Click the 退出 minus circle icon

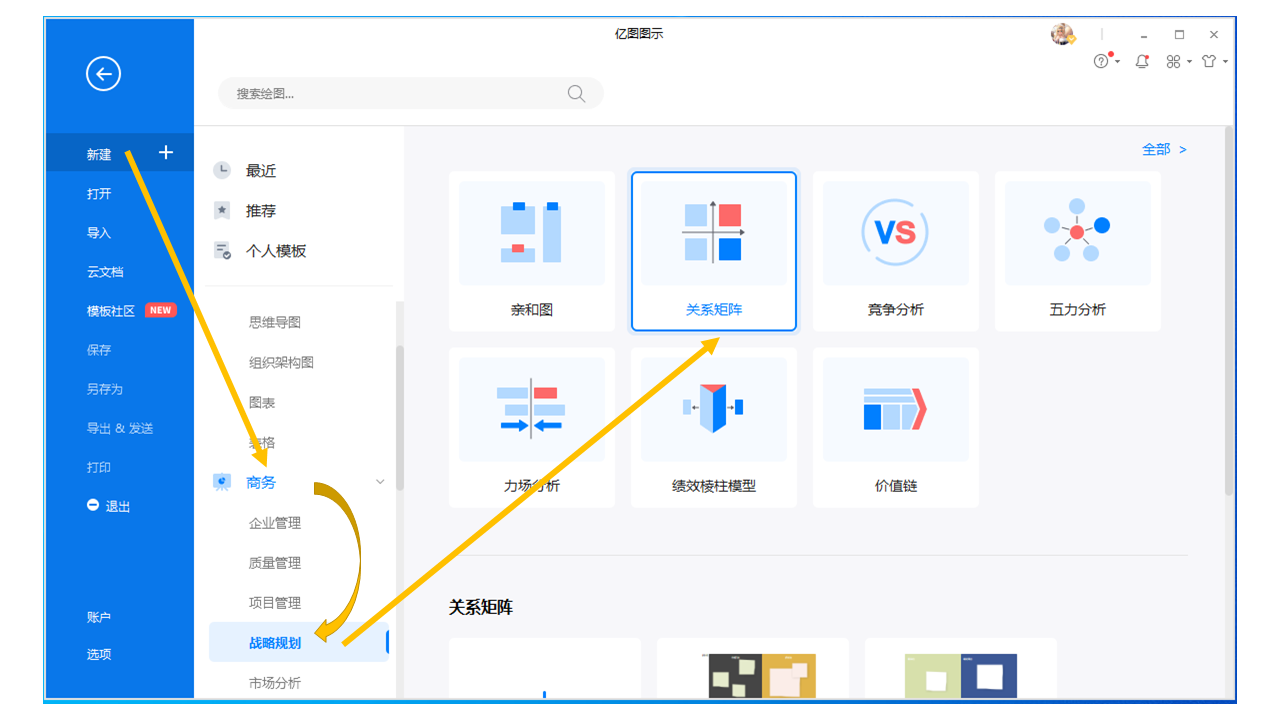(93, 505)
